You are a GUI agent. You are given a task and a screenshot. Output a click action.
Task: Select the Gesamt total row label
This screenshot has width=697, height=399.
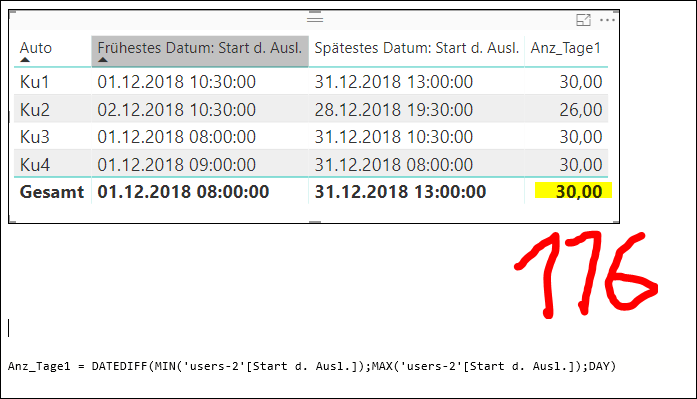pyautogui.click(x=52, y=192)
